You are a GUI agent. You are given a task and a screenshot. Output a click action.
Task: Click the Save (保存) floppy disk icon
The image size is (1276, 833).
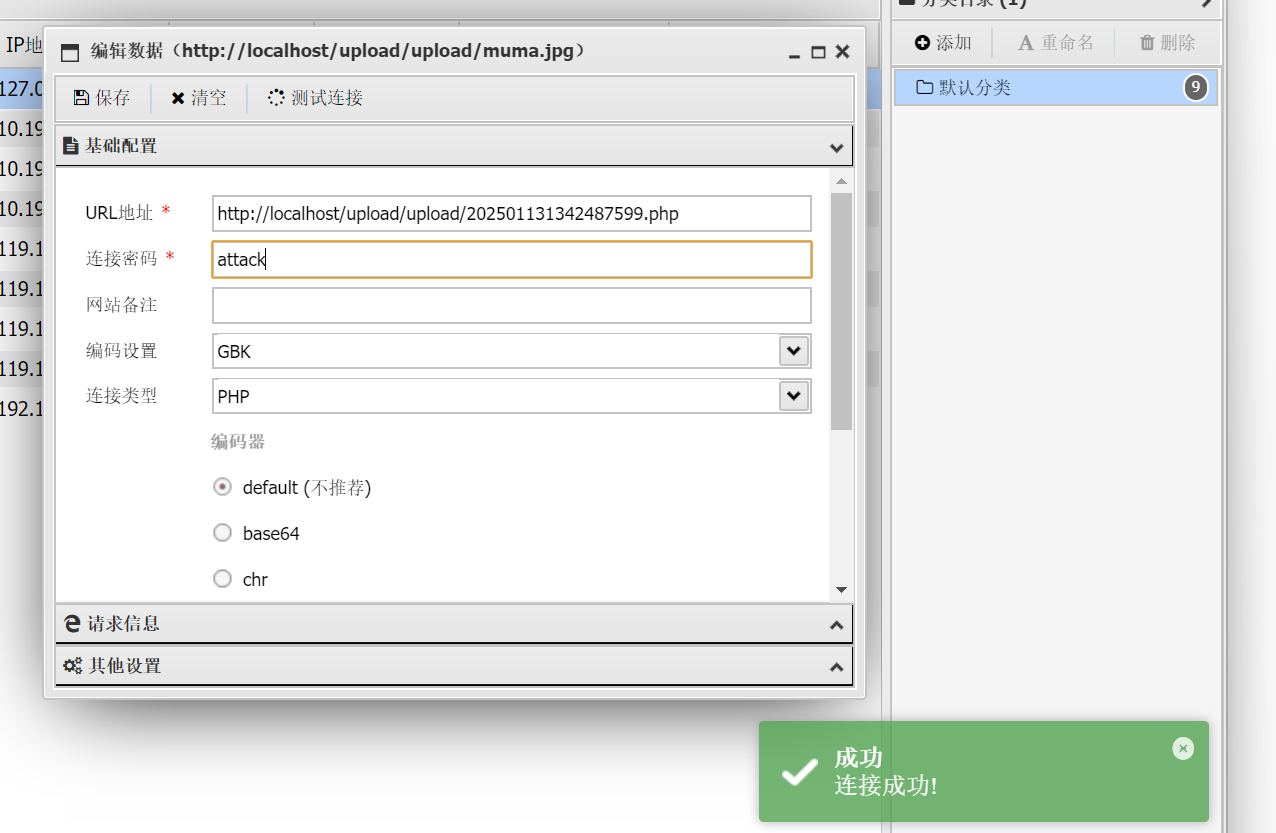pyautogui.click(x=81, y=98)
